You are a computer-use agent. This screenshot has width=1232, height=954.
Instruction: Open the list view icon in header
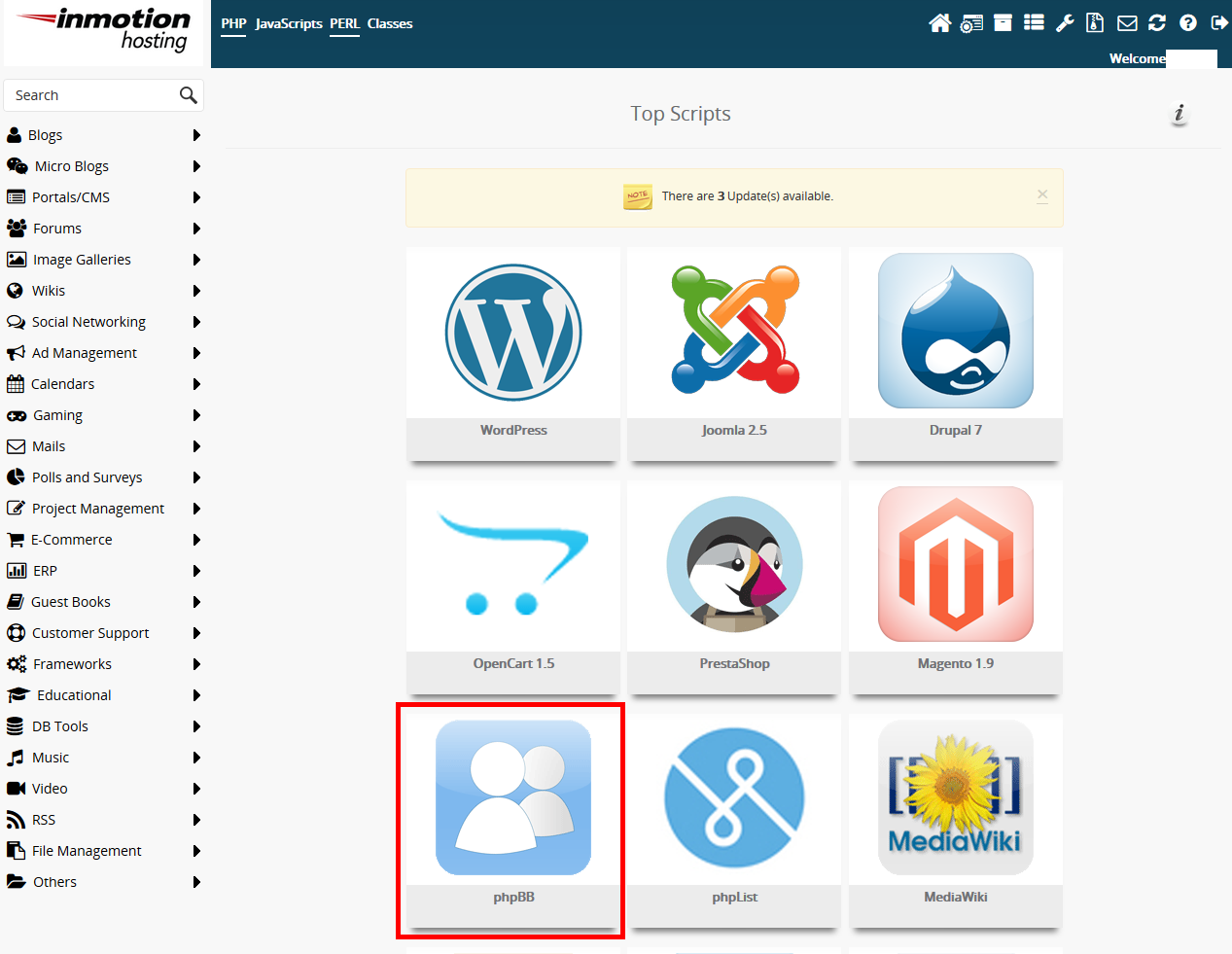1034,23
